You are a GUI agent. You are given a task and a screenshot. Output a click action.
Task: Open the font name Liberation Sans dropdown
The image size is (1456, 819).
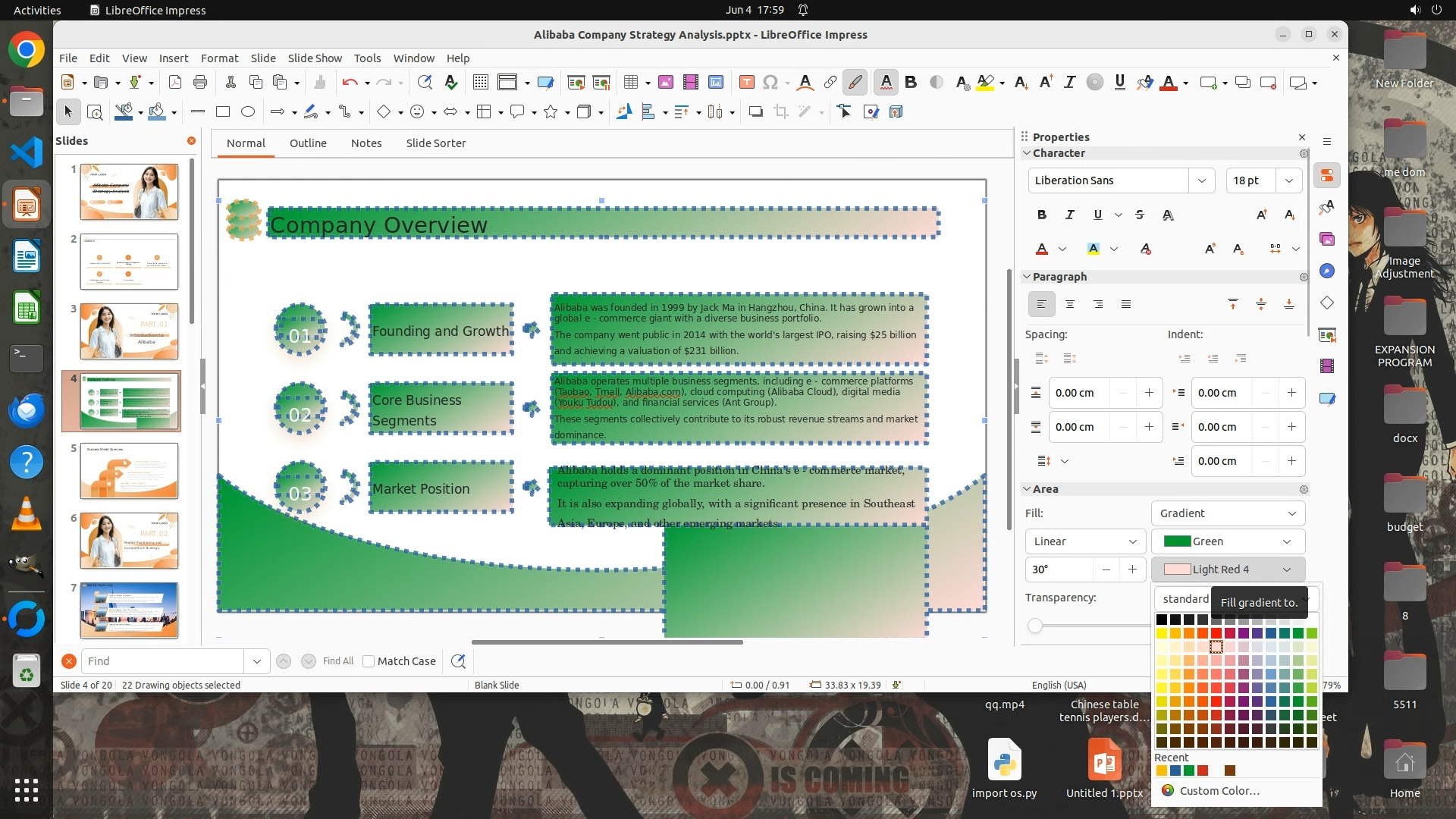1201,180
